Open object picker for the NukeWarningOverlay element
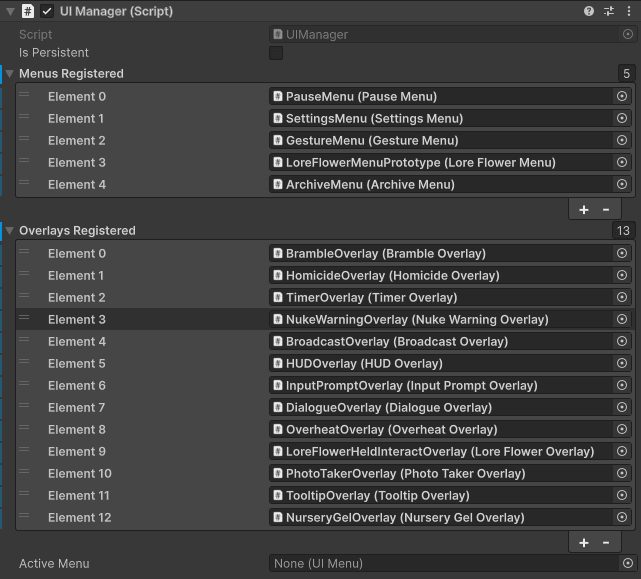 click(622, 319)
